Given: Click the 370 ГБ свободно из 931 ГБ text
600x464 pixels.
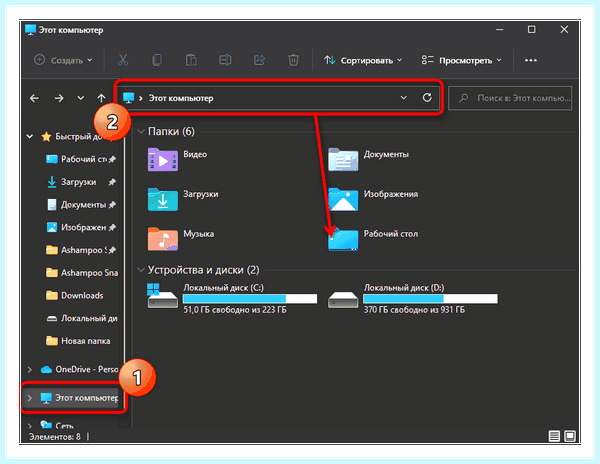Looking at the screenshot, I should pos(414,310).
